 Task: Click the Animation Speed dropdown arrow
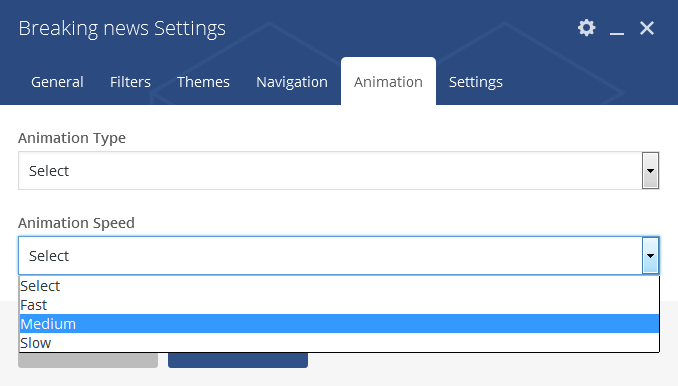[650, 255]
